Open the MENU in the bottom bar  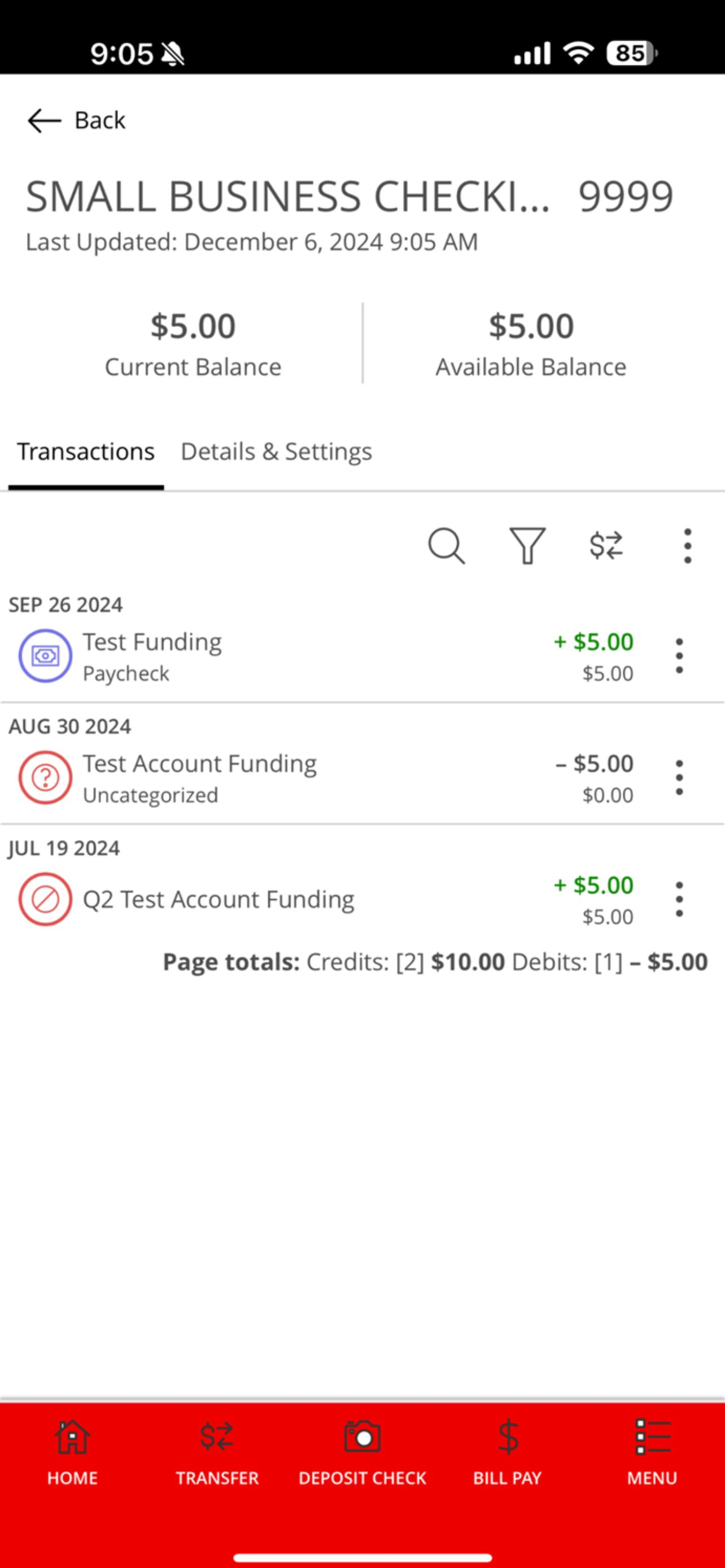[x=653, y=1453]
